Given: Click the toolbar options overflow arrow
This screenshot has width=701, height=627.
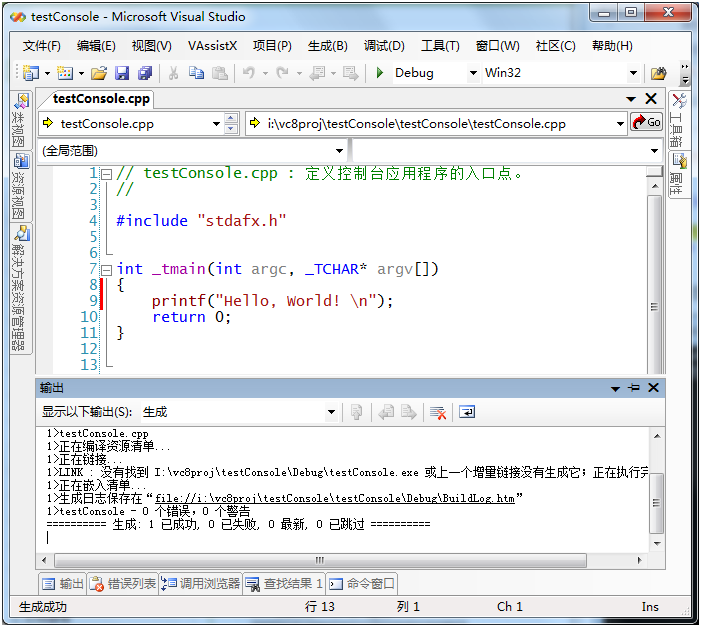Looking at the screenshot, I should [685, 74].
